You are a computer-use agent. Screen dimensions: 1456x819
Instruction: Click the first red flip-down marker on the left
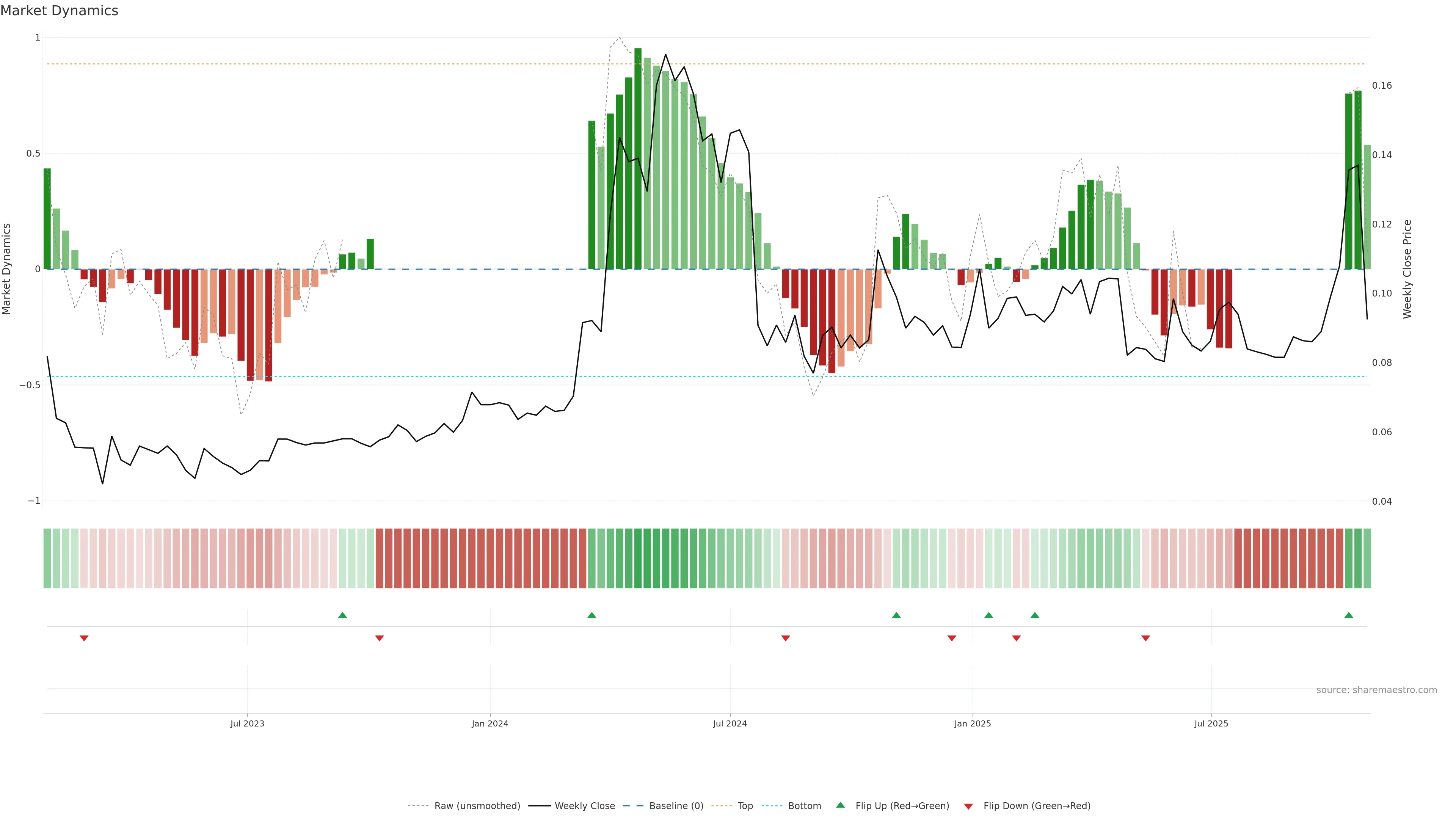tap(84, 638)
